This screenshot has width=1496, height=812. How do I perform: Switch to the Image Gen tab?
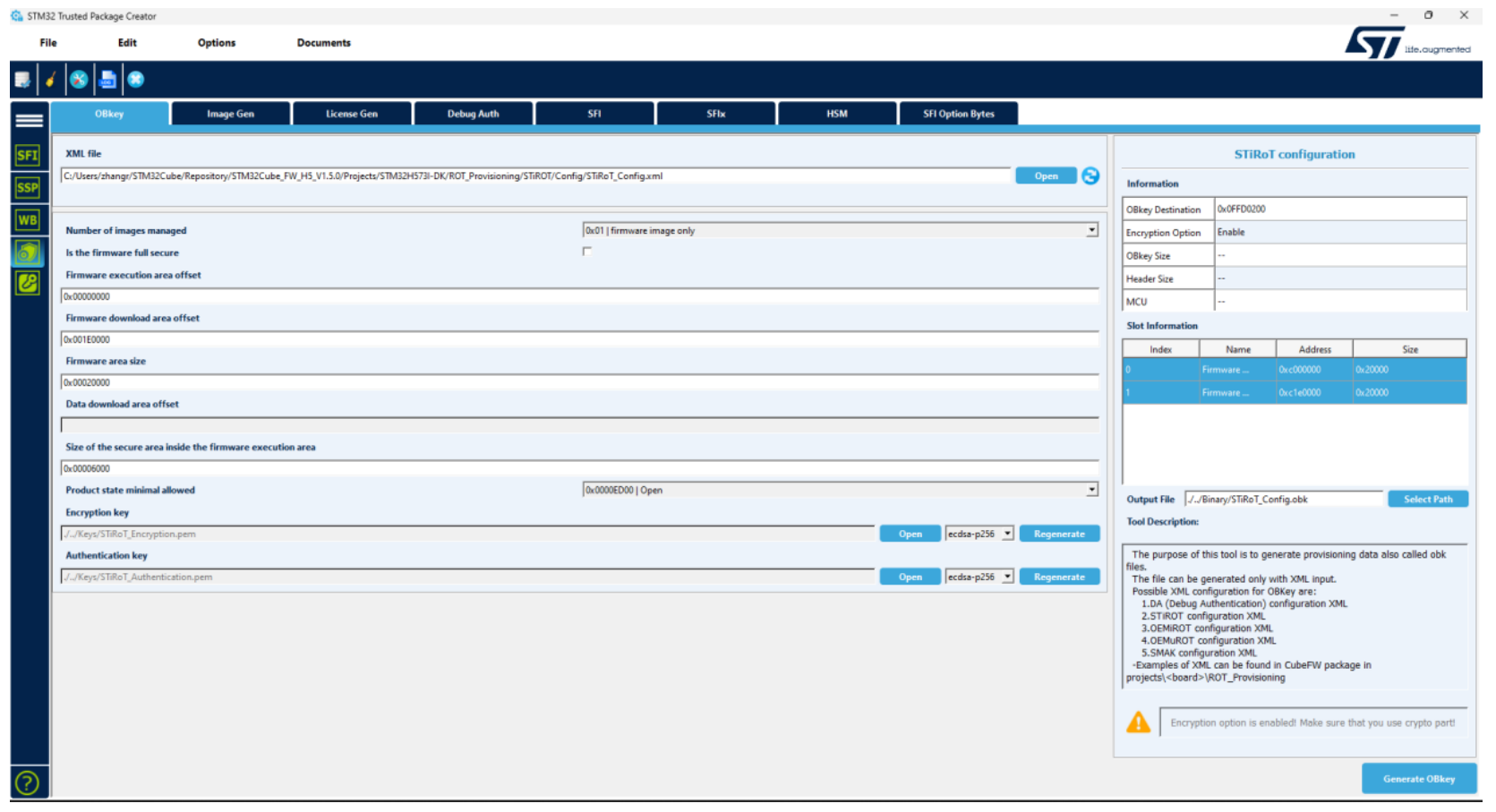(231, 114)
